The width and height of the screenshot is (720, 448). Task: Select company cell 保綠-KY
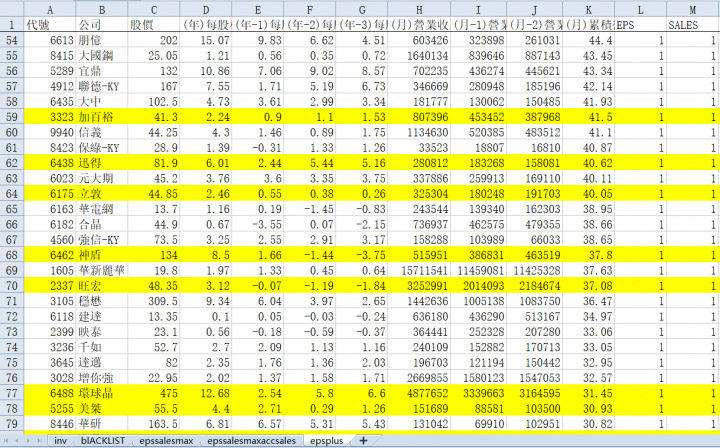coord(101,147)
